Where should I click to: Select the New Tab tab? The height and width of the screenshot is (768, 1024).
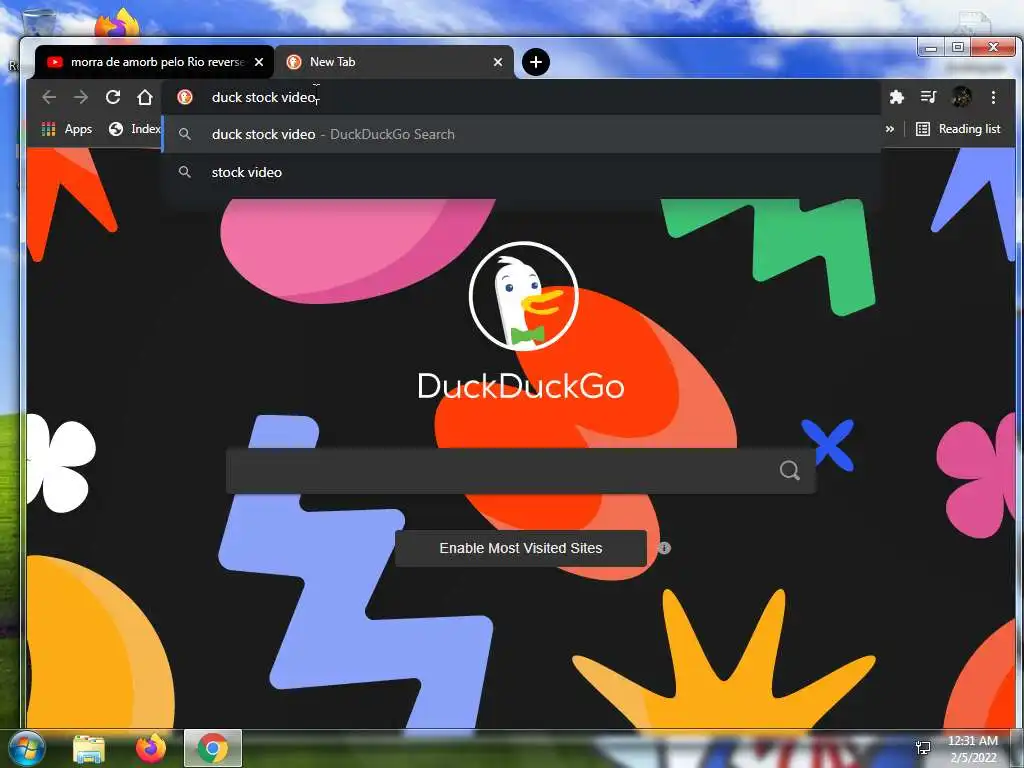click(394, 62)
